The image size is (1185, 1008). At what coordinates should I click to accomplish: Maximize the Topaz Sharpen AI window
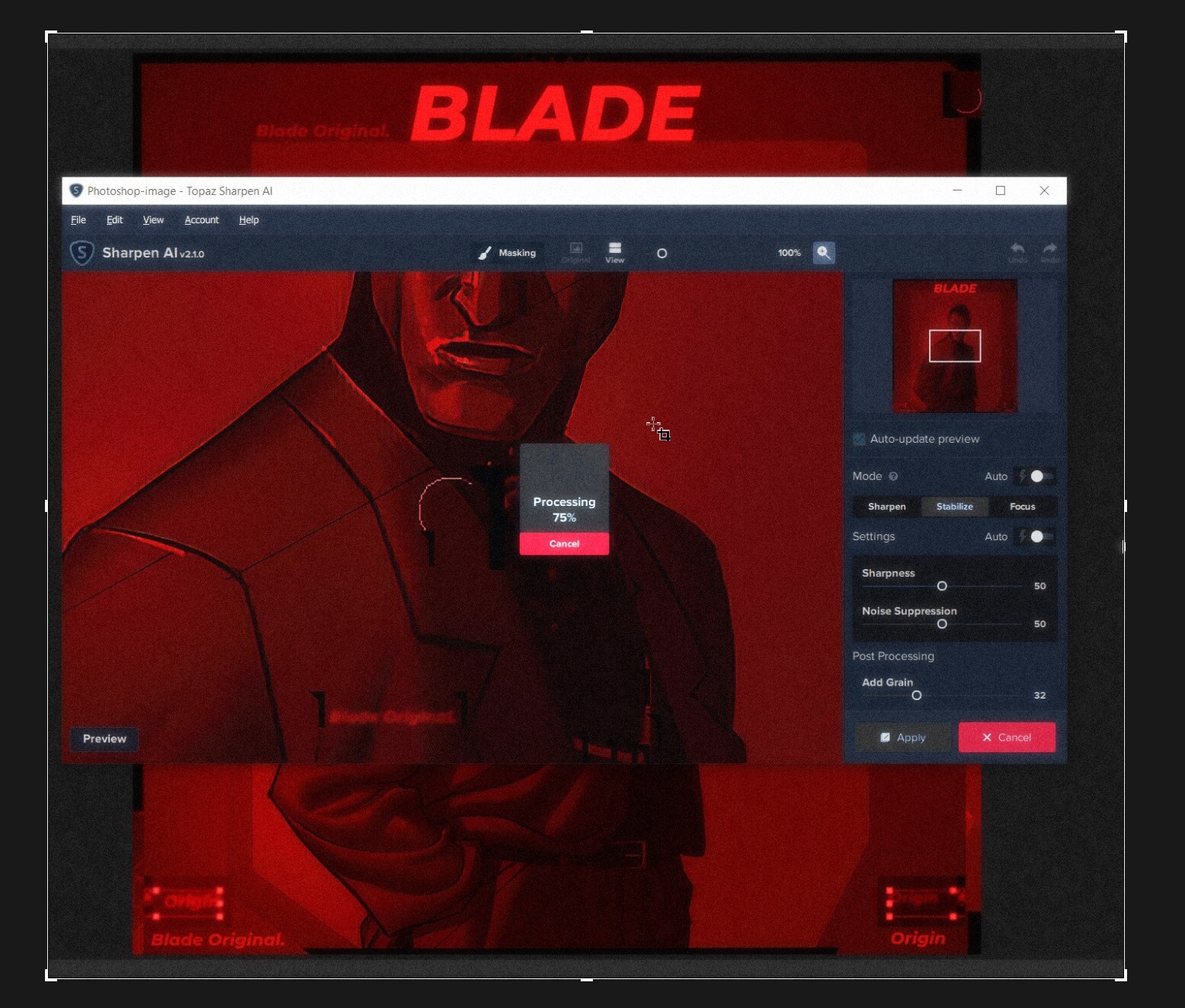pos(1001,190)
